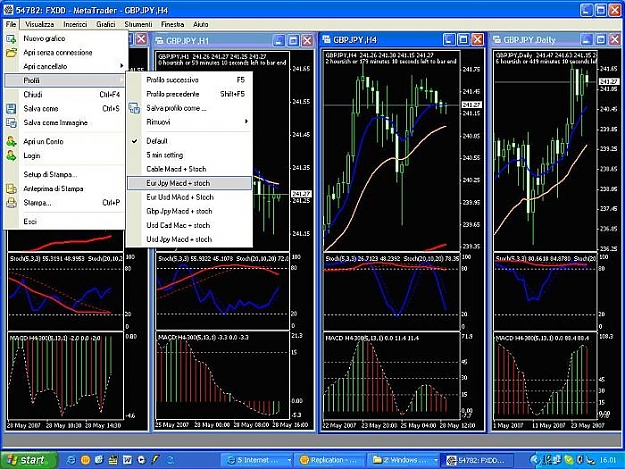Click the Stampa printer icon
Viewport: 625px width, 469px height.
click(x=11, y=203)
